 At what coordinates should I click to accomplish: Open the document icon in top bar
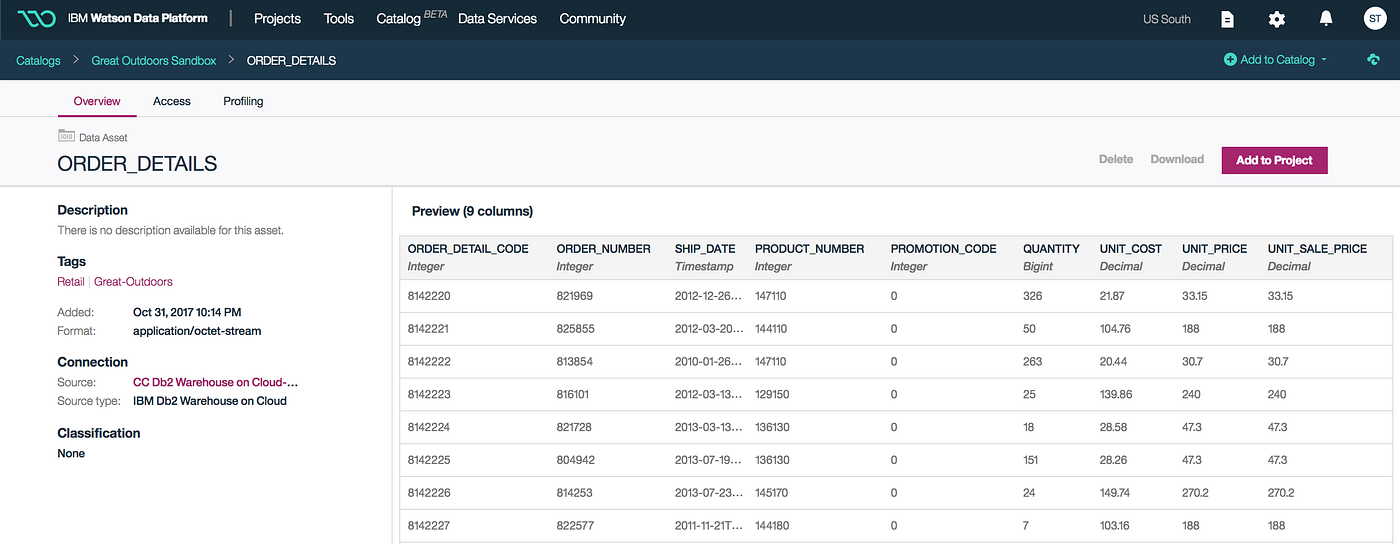click(1228, 19)
